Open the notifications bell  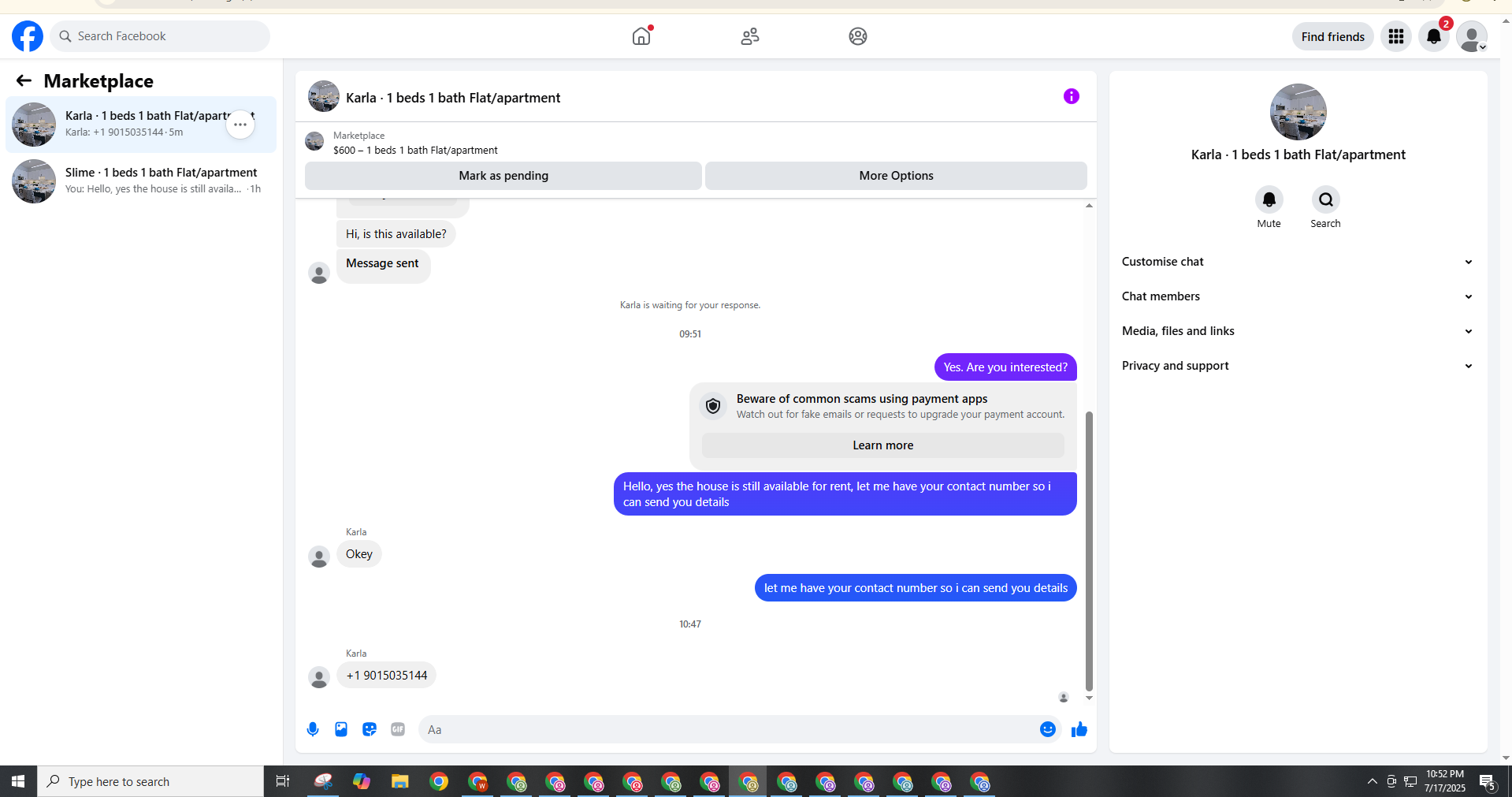pos(1434,36)
